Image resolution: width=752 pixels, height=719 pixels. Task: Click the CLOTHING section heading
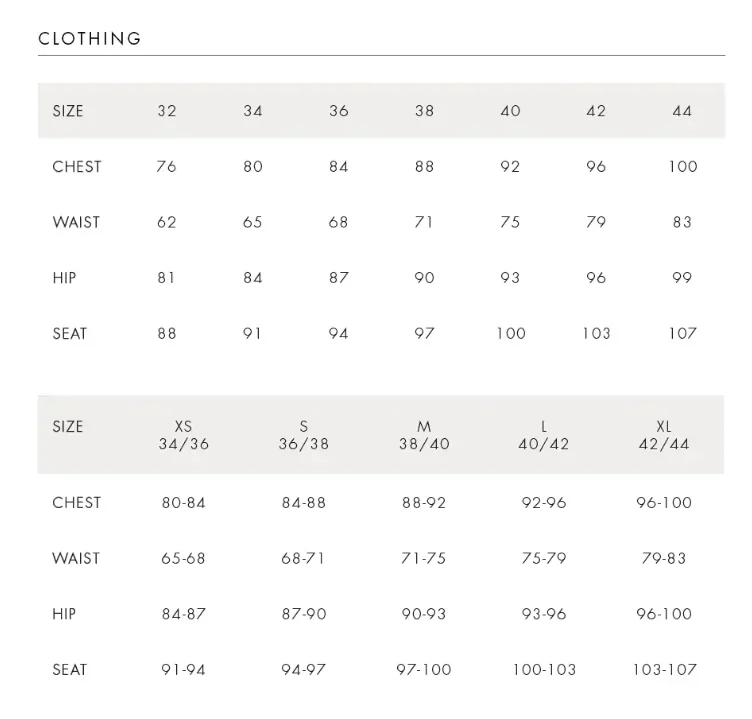point(90,38)
